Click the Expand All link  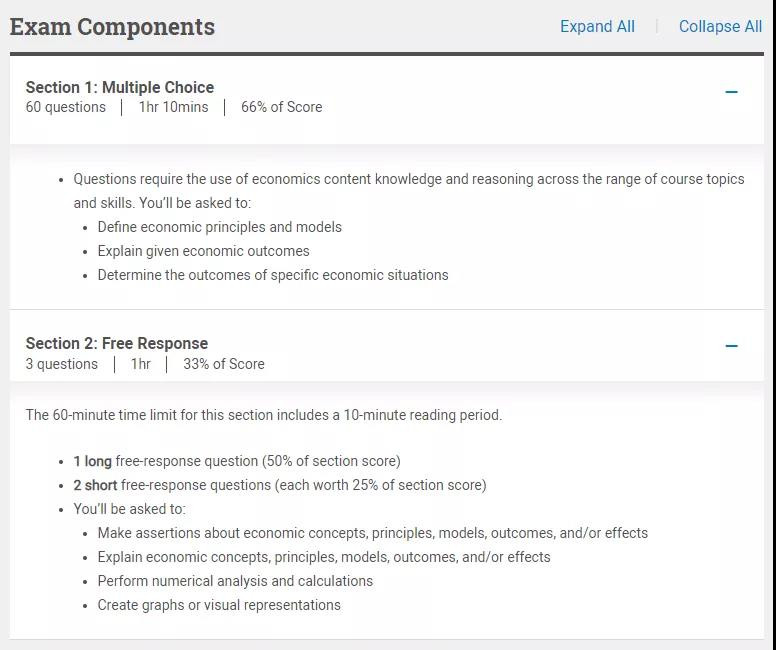pyautogui.click(x=597, y=26)
